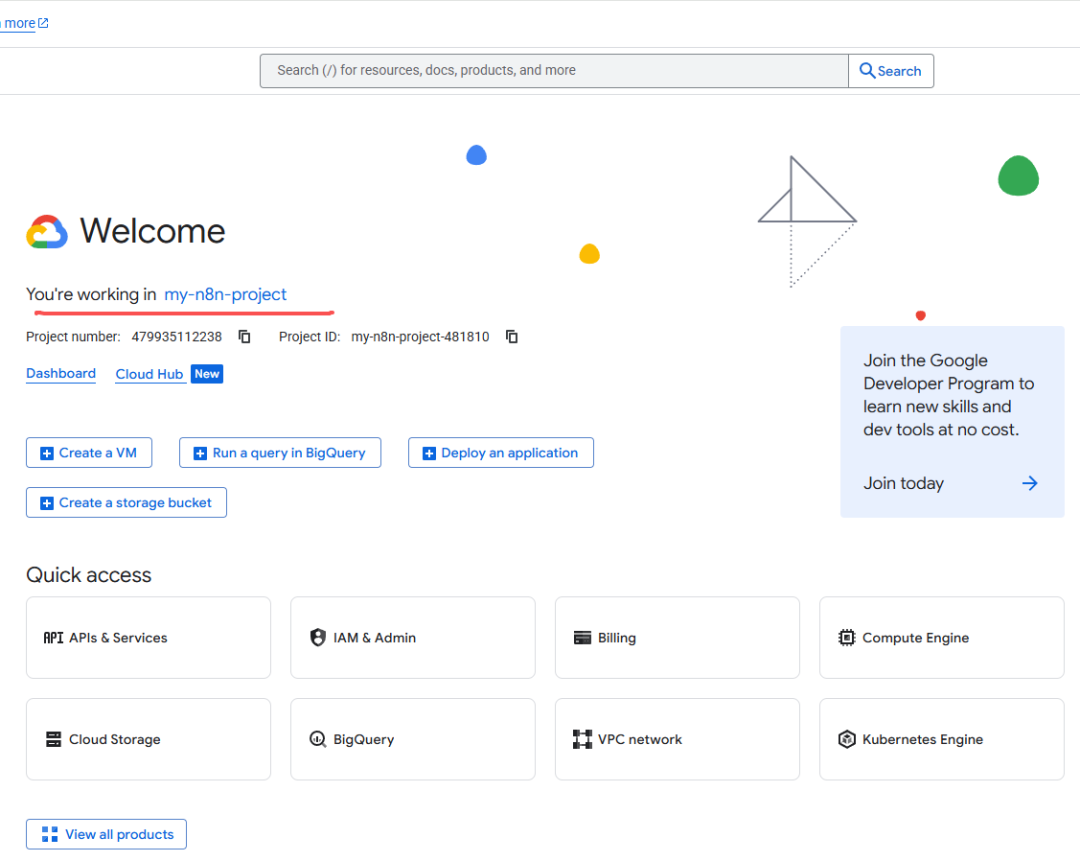Viewport: 1080px width, 861px height.
Task: Open the Cloud Hub link
Action: 149,374
